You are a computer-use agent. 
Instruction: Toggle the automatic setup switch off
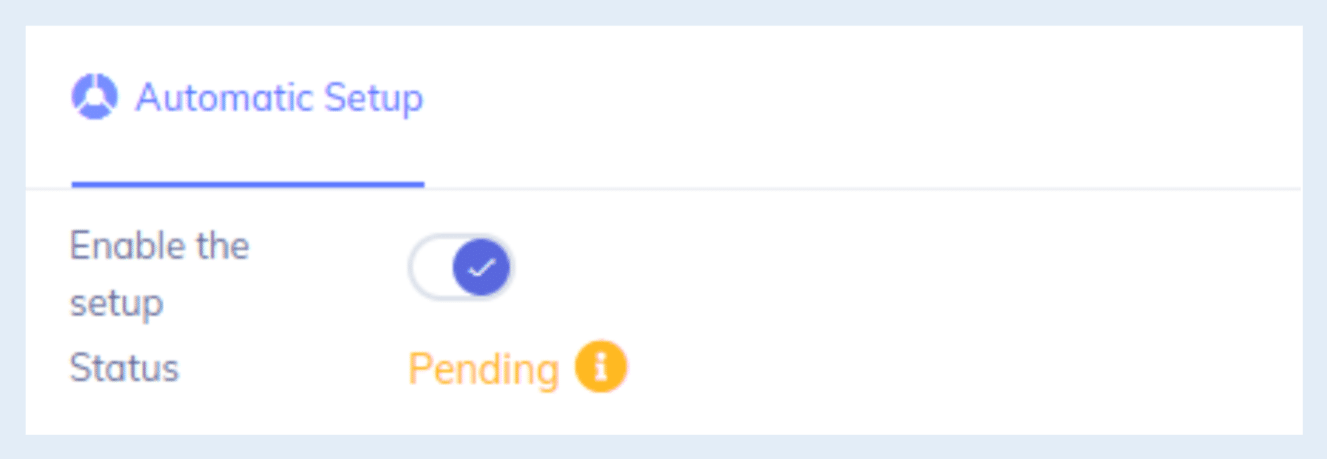point(461,268)
